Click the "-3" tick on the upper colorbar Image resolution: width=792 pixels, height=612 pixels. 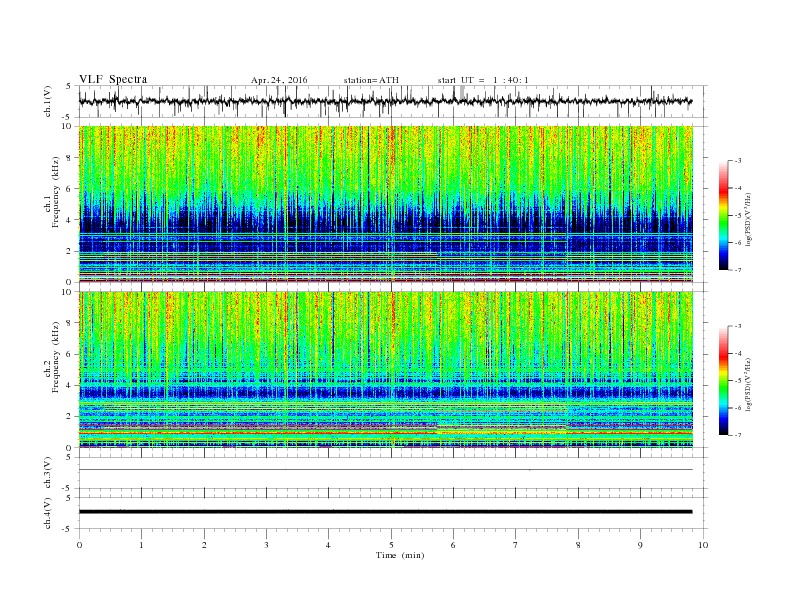click(738, 161)
